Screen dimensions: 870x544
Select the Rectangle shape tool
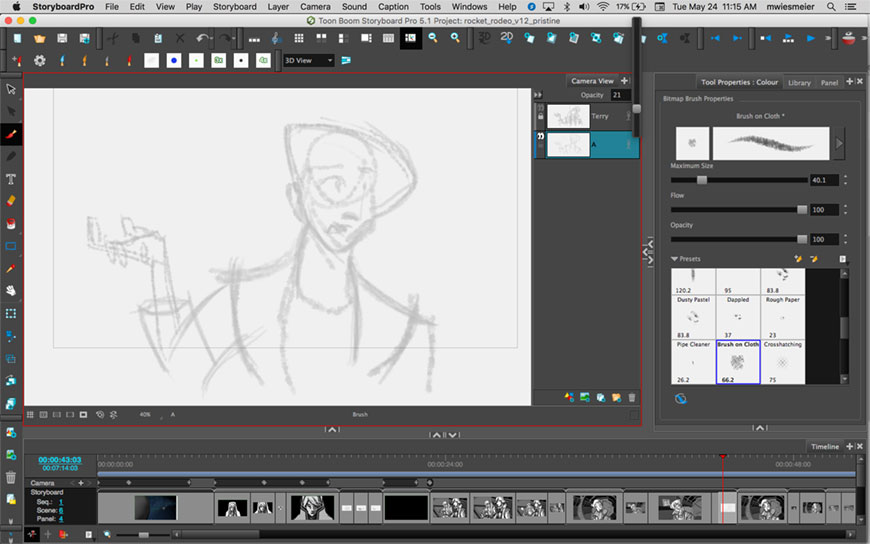pyautogui.click(x=11, y=246)
